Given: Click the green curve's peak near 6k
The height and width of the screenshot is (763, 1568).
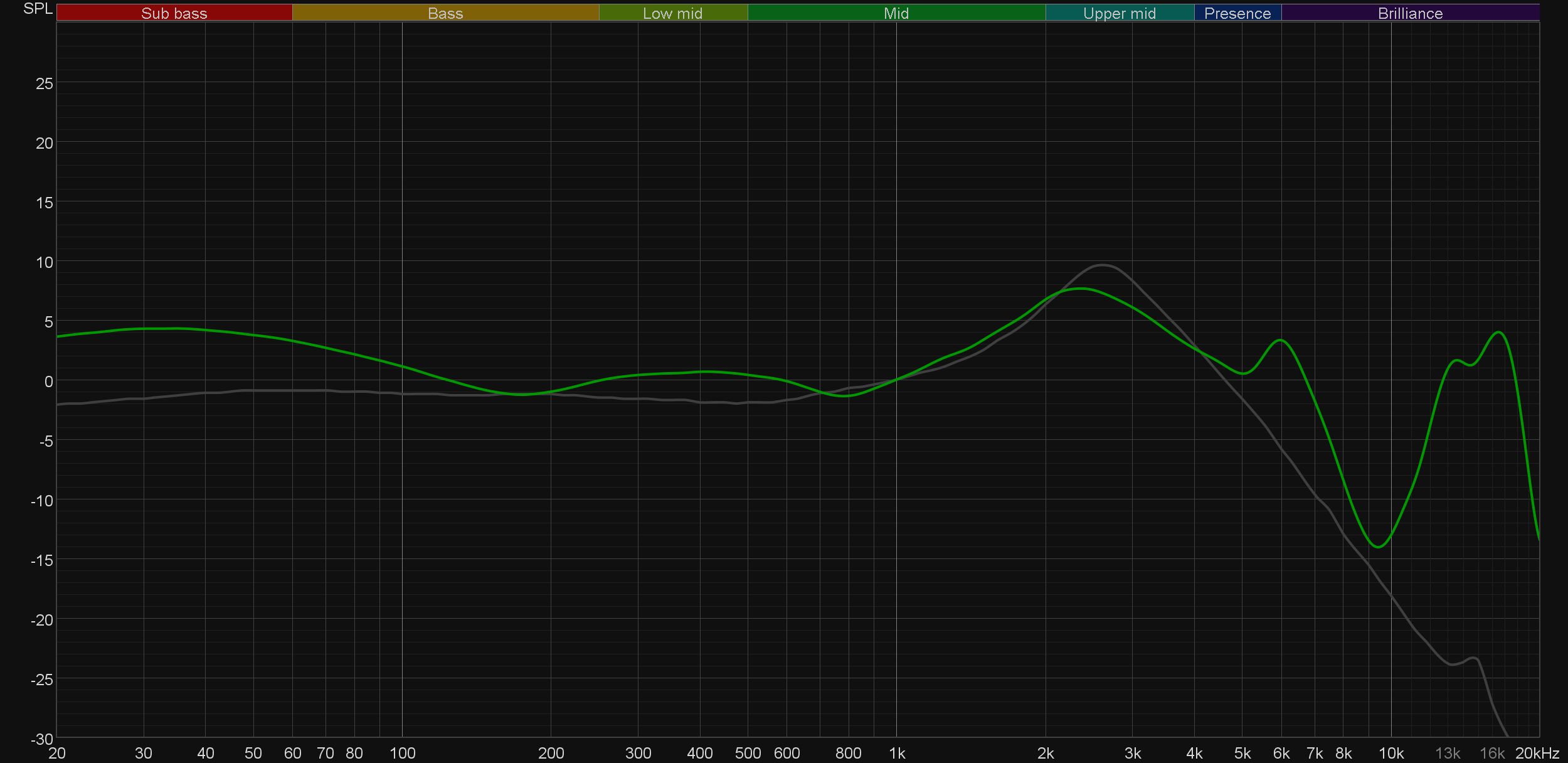Looking at the screenshot, I should (x=1280, y=341).
